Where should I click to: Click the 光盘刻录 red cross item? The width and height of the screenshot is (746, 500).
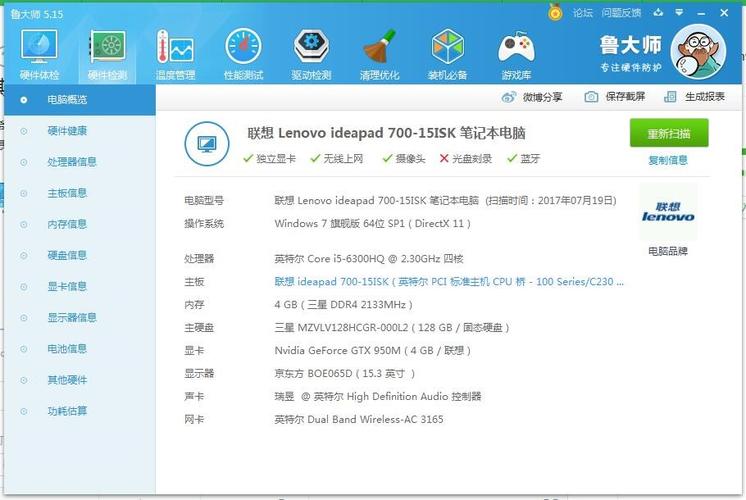pyautogui.click(x=465, y=158)
